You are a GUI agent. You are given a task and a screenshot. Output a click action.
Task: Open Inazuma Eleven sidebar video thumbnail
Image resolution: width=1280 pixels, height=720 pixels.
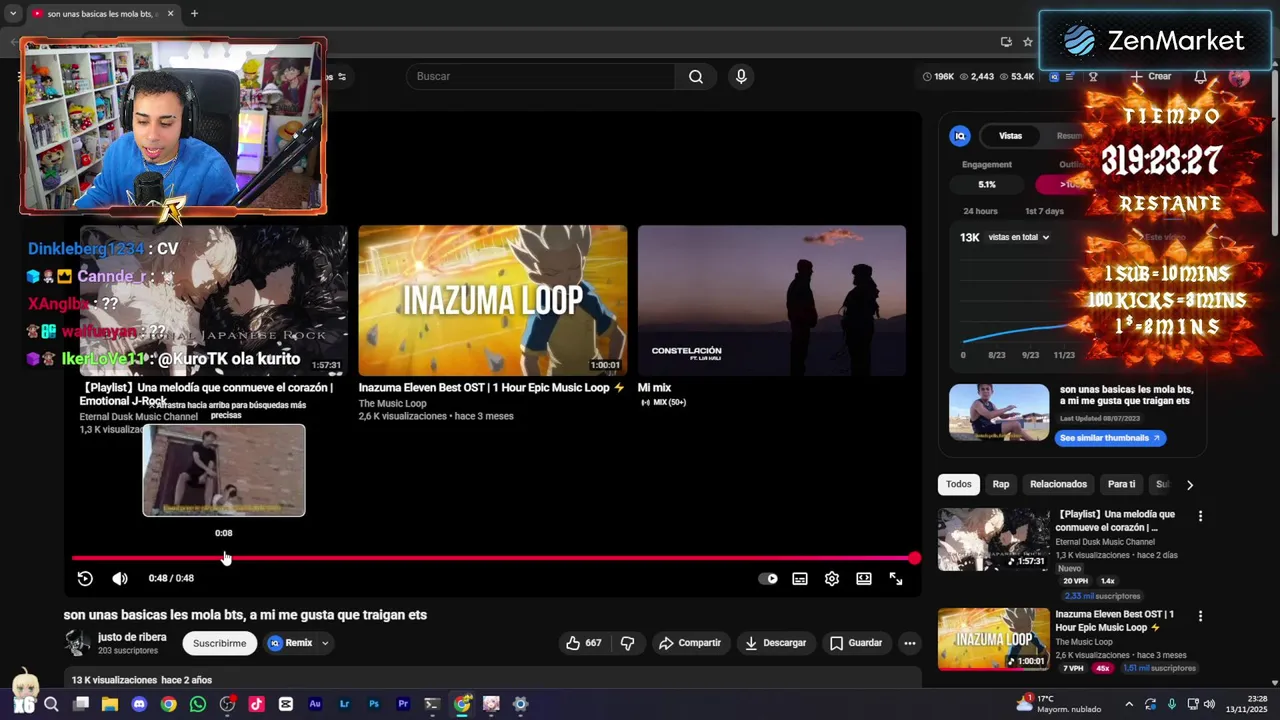994,639
